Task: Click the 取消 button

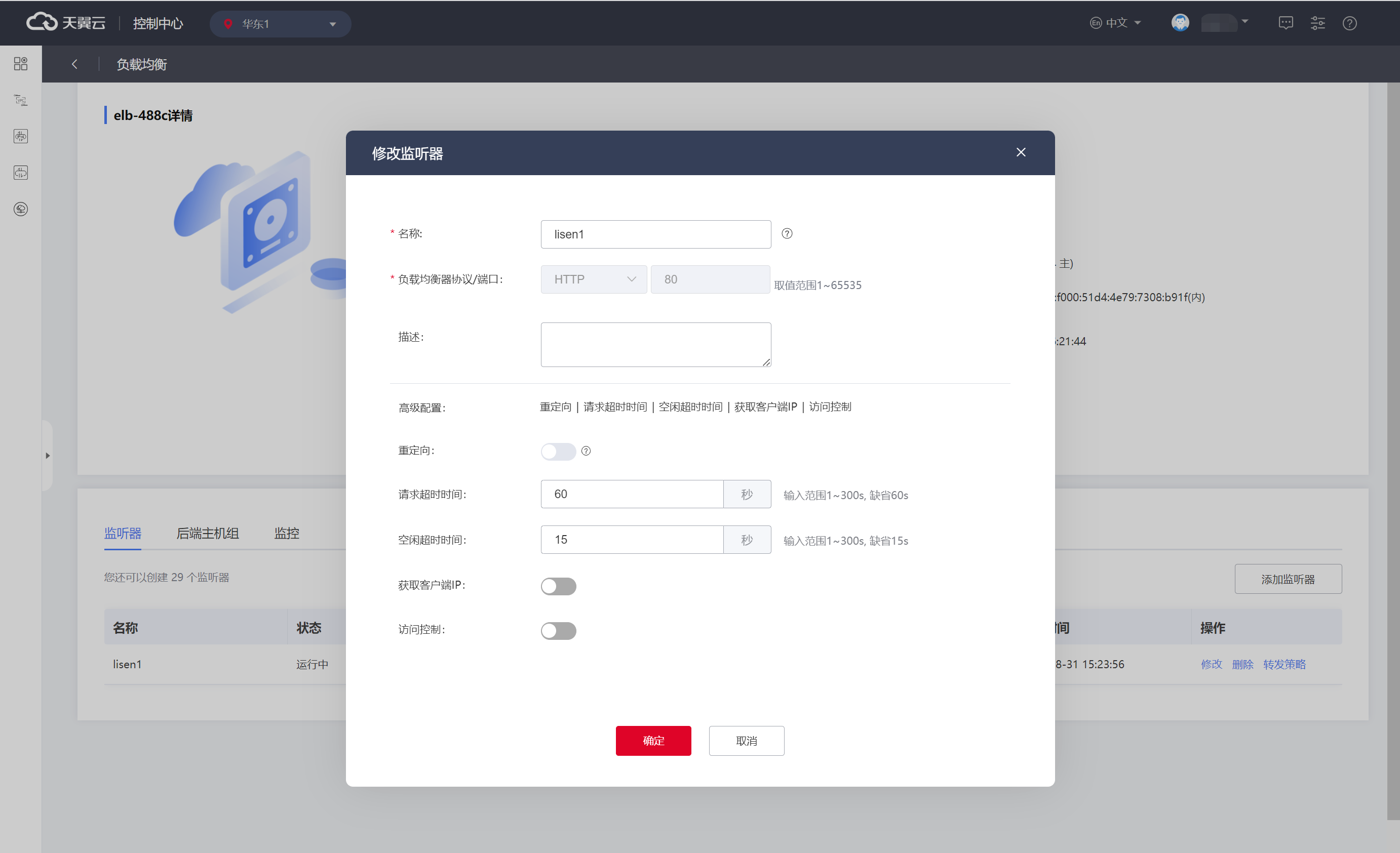Action: point(746,741)
